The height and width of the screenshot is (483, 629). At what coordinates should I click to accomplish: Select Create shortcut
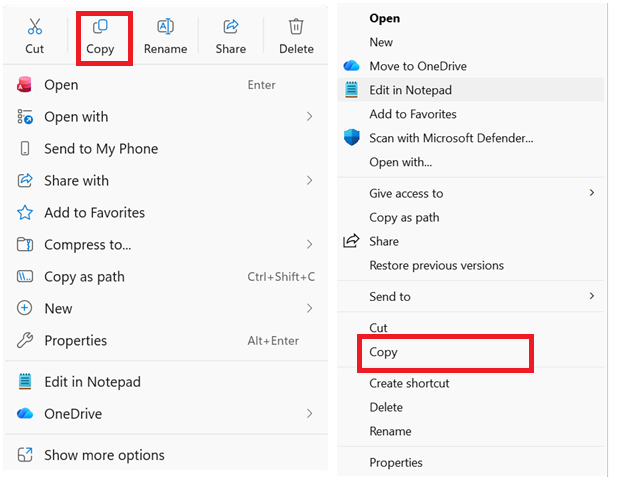click(471, 383)
